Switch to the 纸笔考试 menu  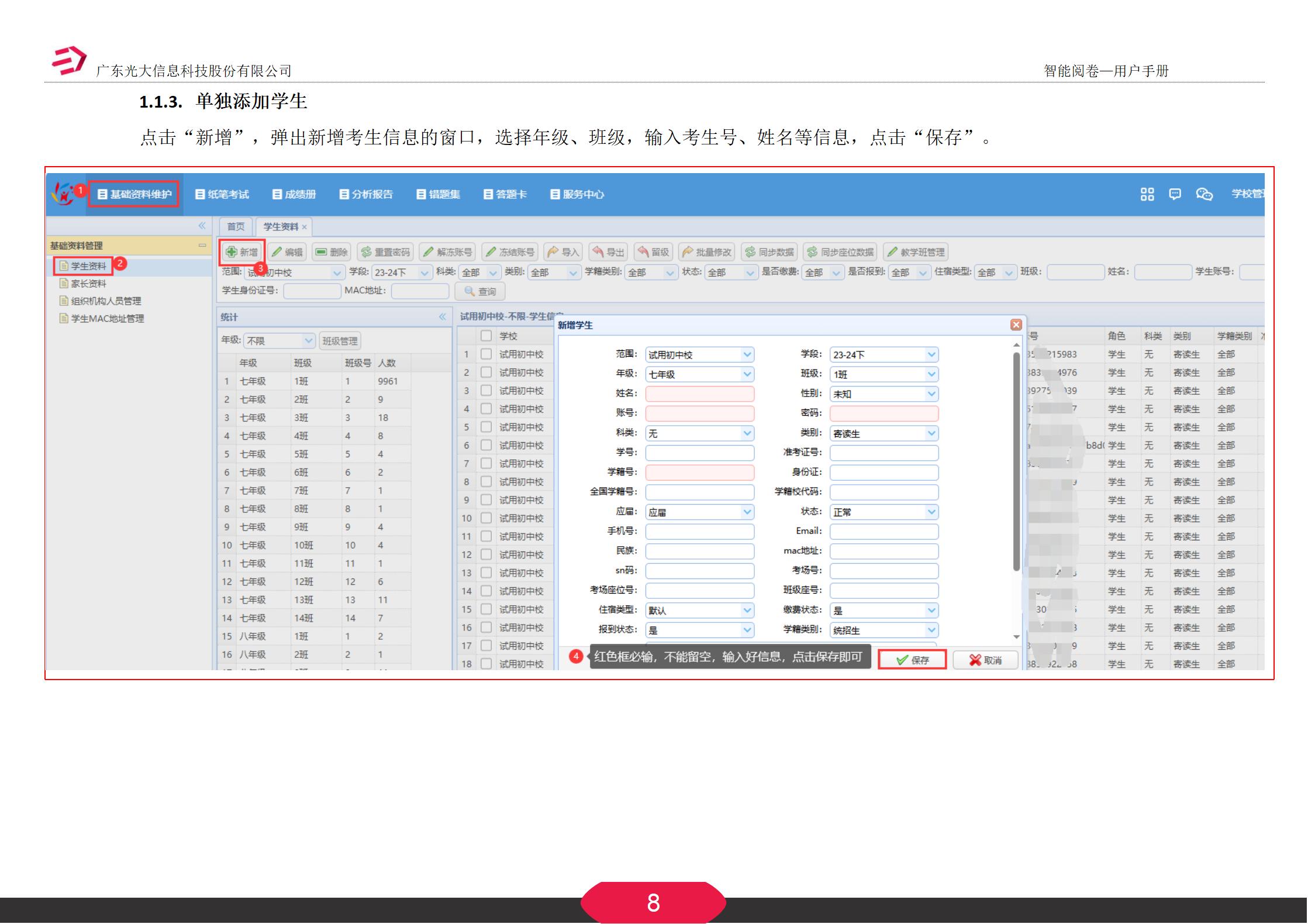pos(222,194)
